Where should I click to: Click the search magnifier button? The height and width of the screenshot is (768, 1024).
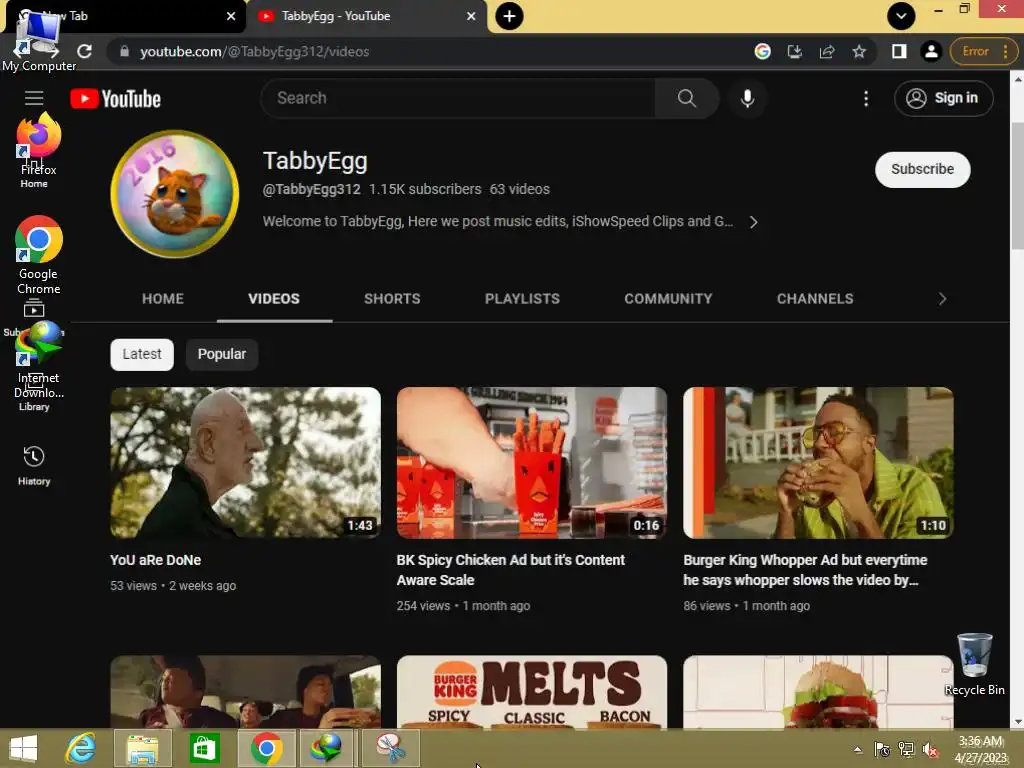tap(686, 98)
